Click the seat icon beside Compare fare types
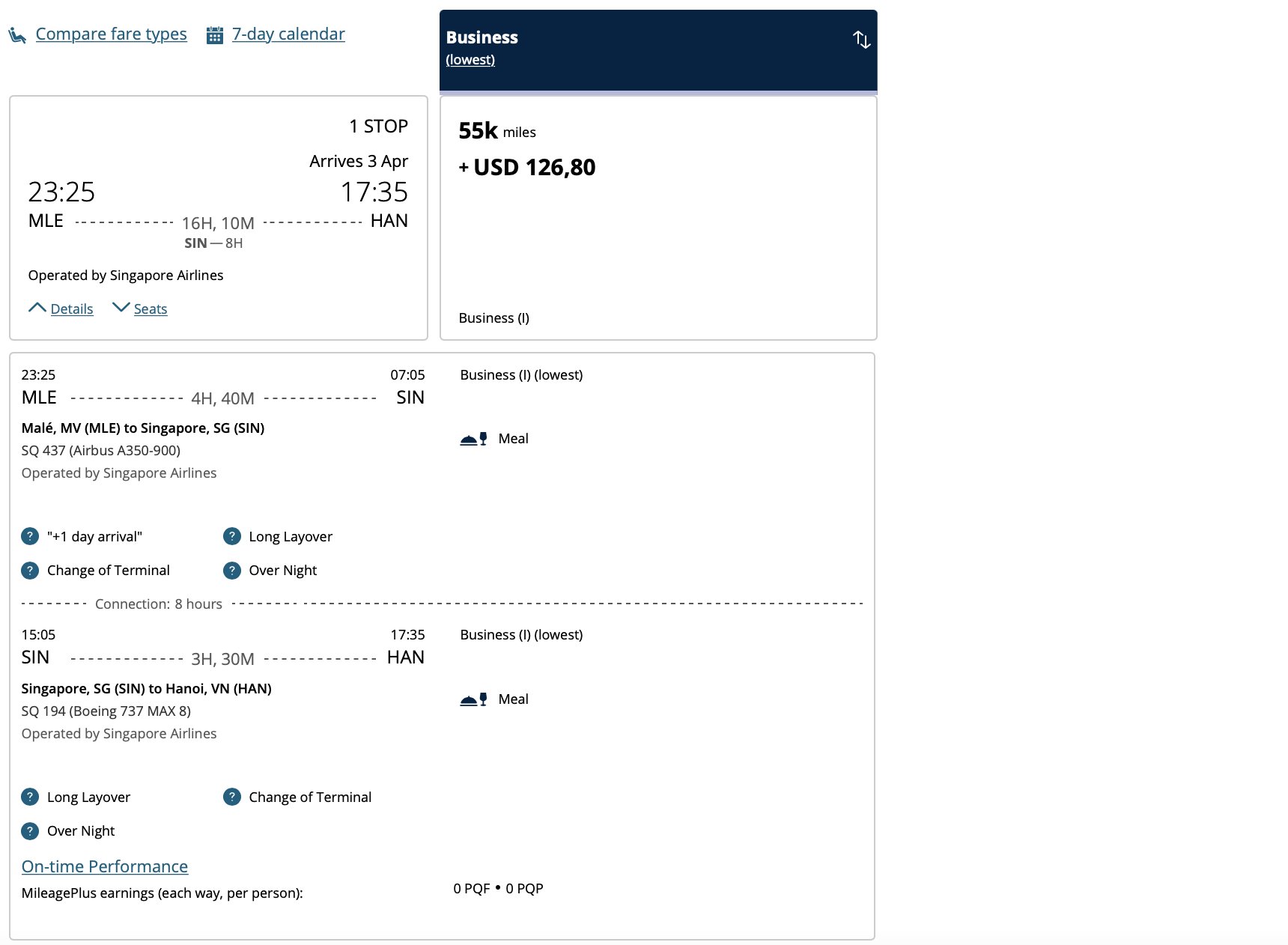This screenshot has height=945, width=1288. click(x=17, y=34)
